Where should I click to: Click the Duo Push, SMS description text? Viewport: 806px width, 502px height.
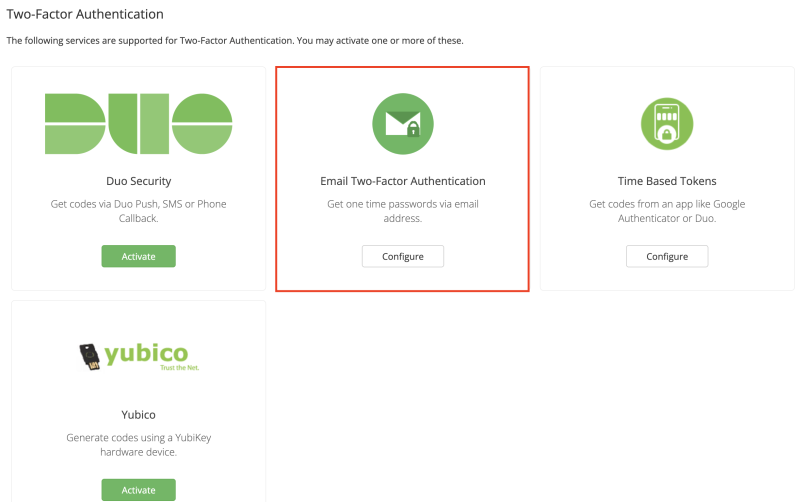(138, 211)
